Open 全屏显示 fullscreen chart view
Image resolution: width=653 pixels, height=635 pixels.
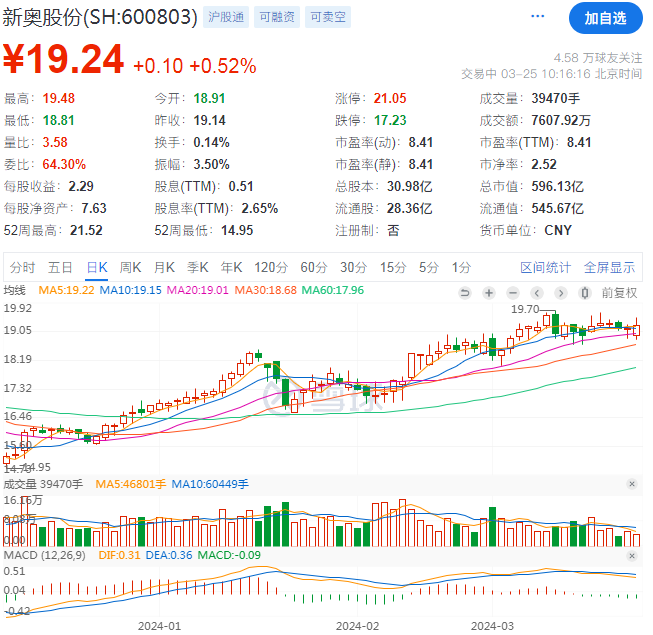609,267
